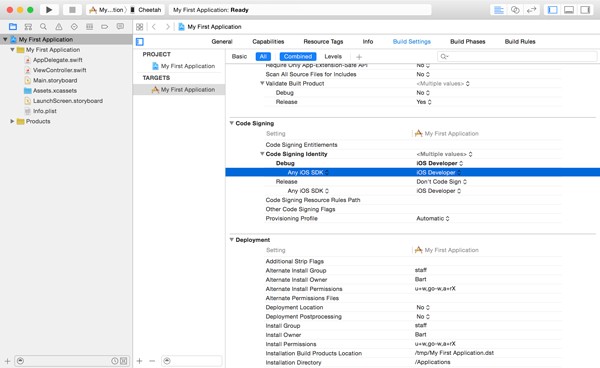Show Basic build settings
This screenshot has width=600, height=368.
[239, 56]
